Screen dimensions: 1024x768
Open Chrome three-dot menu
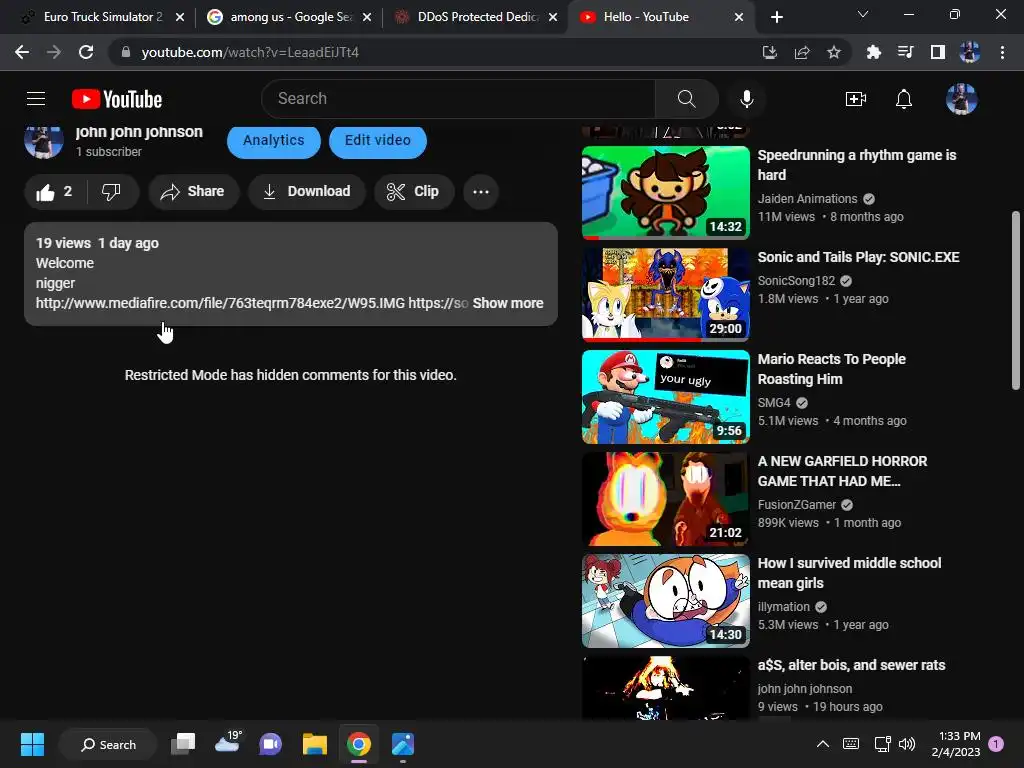(1002, 52)
